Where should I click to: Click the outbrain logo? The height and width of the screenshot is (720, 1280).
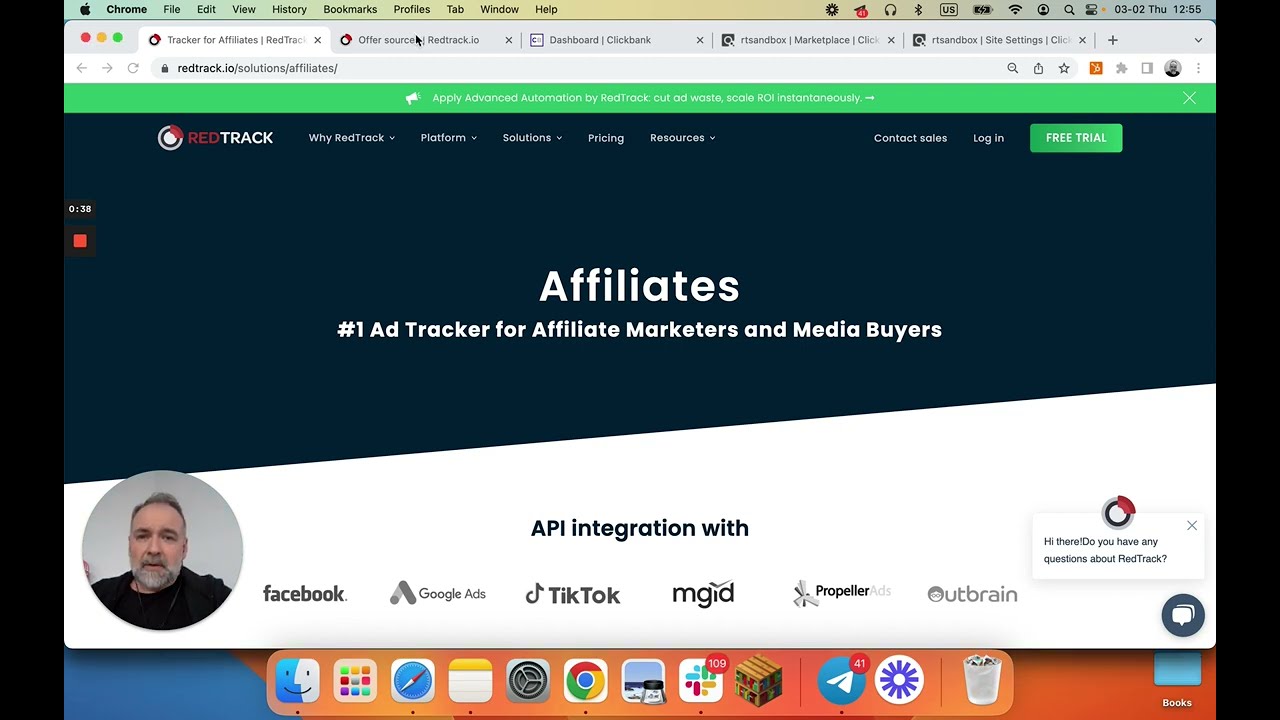tap(972, 594)
